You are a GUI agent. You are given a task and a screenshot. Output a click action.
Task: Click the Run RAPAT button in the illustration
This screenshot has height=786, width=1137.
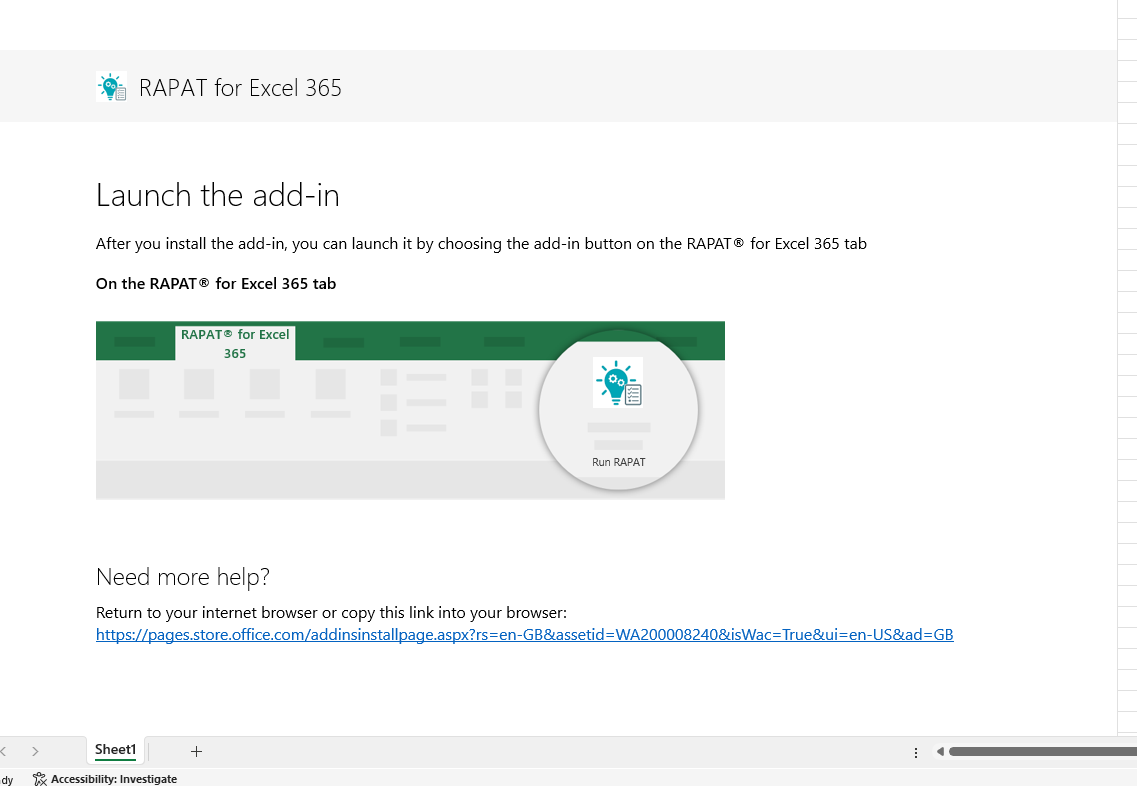click(618, 410)
